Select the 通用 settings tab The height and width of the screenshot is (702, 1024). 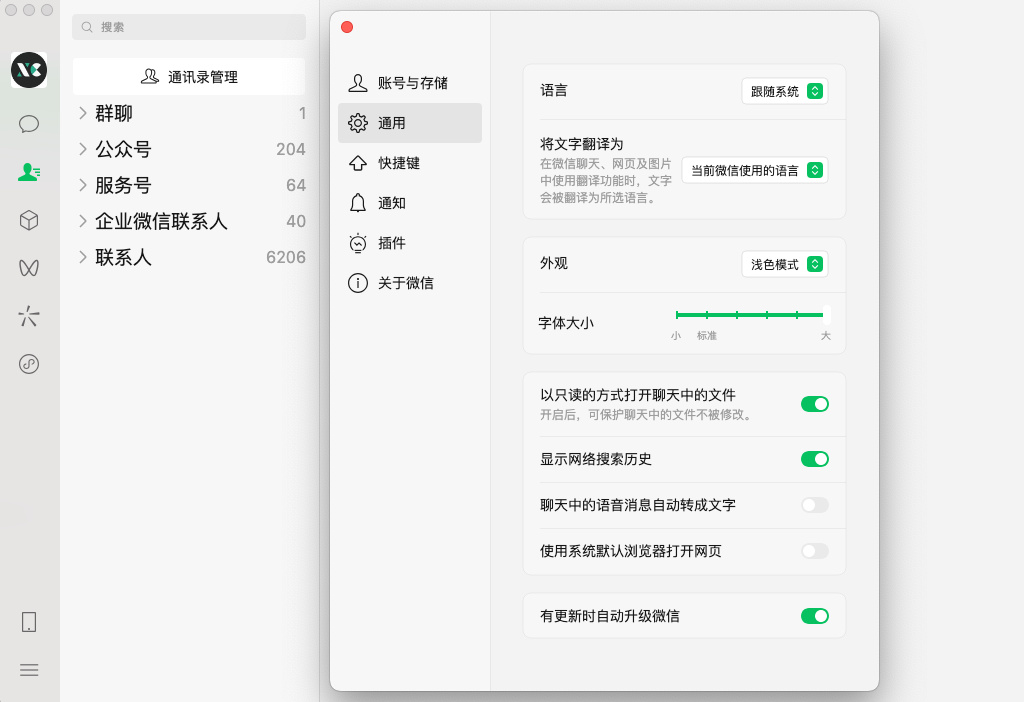click(x=410, y=123)
